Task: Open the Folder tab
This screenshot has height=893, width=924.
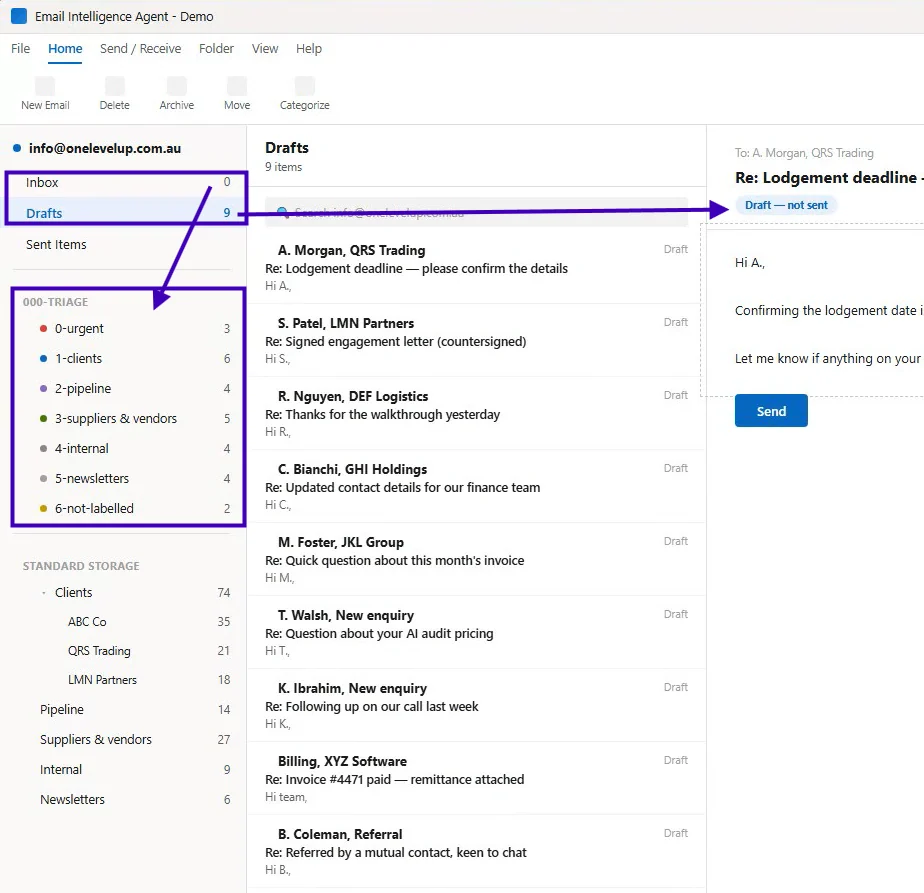Action: click(216, 48)
